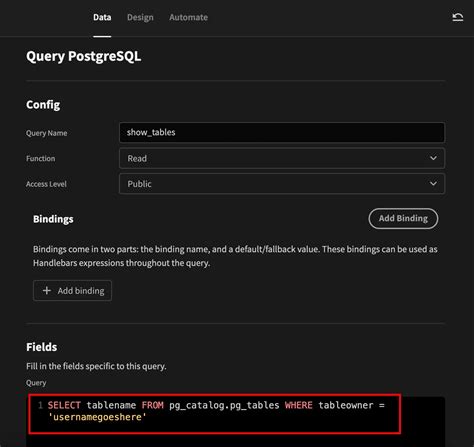Screen dimensions: 474x447
Task: Click the Config section heading
Action: pyautogui.click(x=43, y=105)
